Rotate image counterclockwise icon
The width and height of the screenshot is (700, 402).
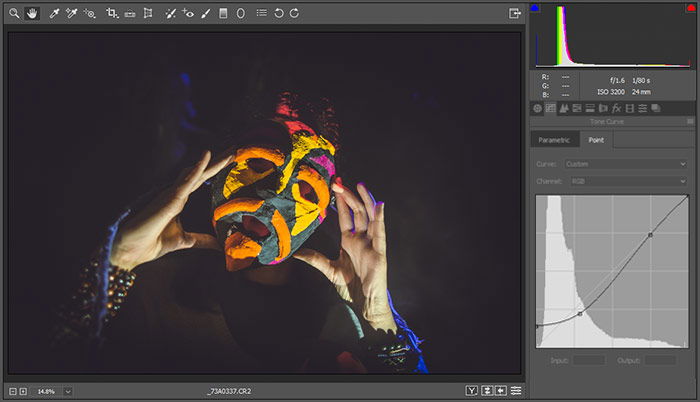coord(279,13)
